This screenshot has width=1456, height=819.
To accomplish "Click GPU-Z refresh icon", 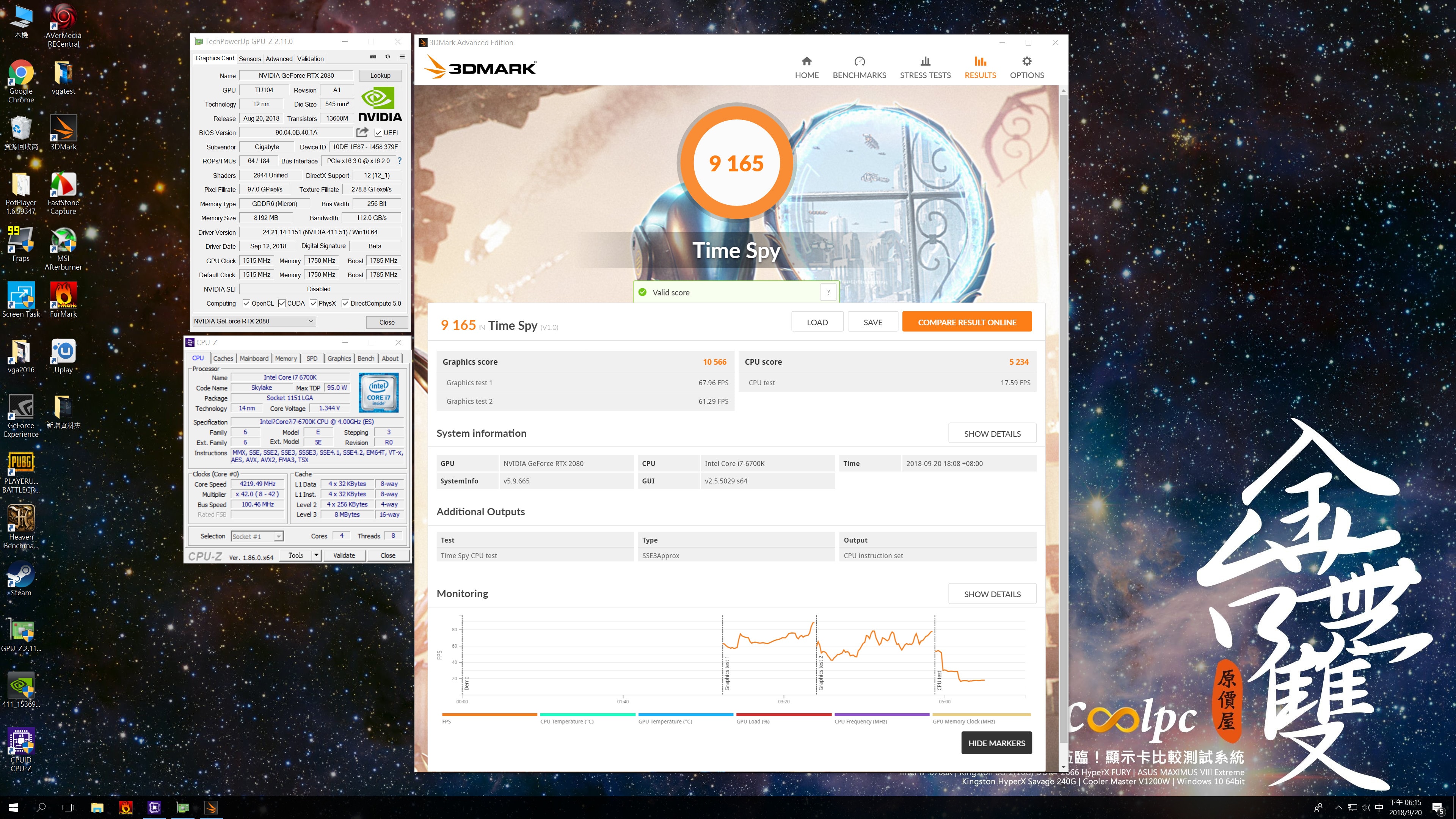I will 388,56.
